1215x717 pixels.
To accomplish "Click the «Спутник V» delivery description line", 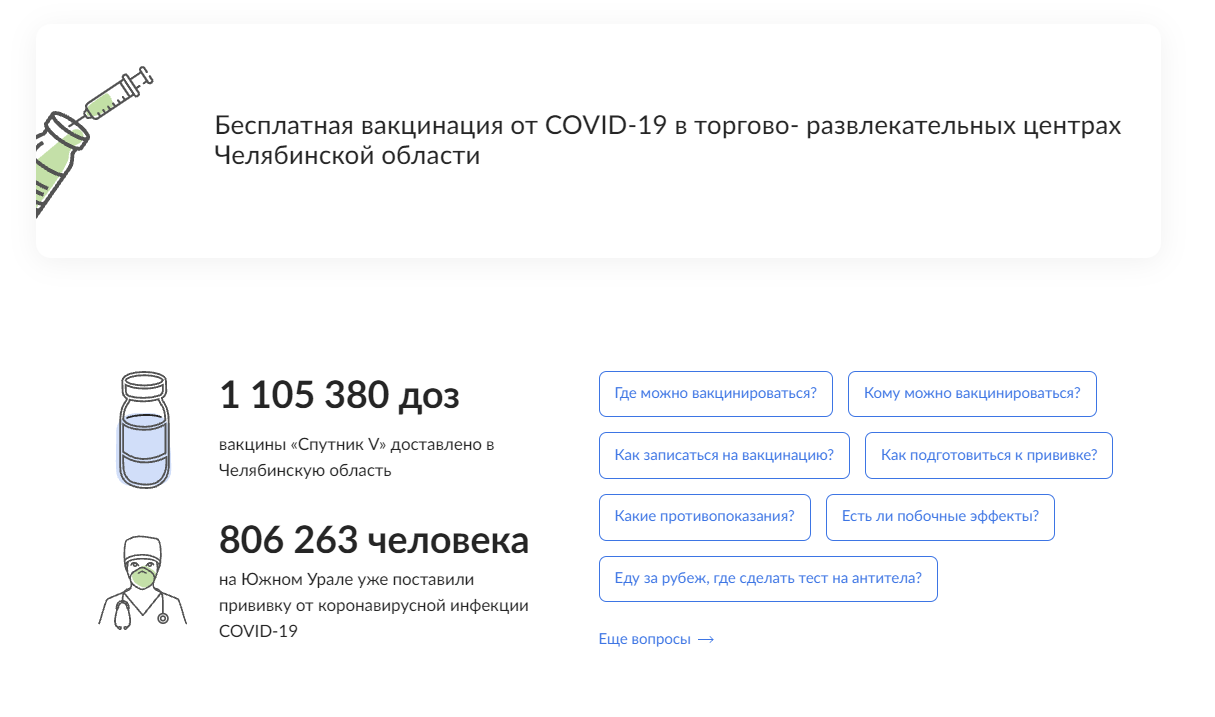I will click(x=356, y=444).
